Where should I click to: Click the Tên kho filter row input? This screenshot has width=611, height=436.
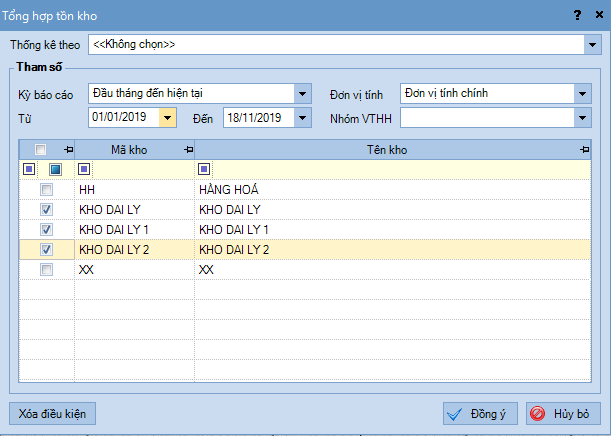401,169
